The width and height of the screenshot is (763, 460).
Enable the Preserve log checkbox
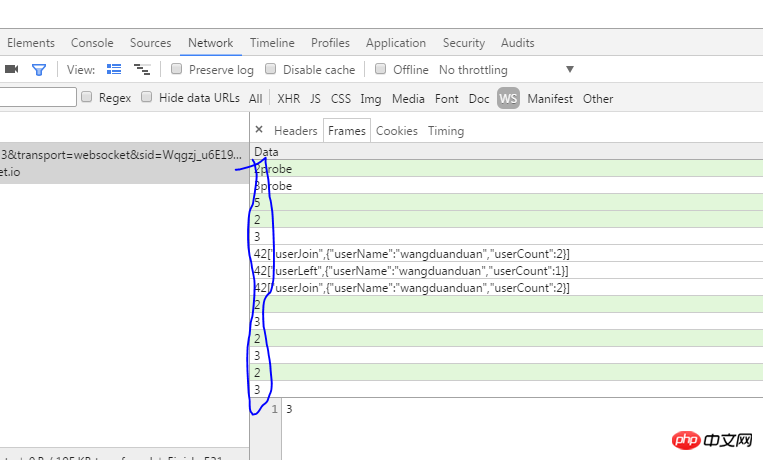(177, 70)
